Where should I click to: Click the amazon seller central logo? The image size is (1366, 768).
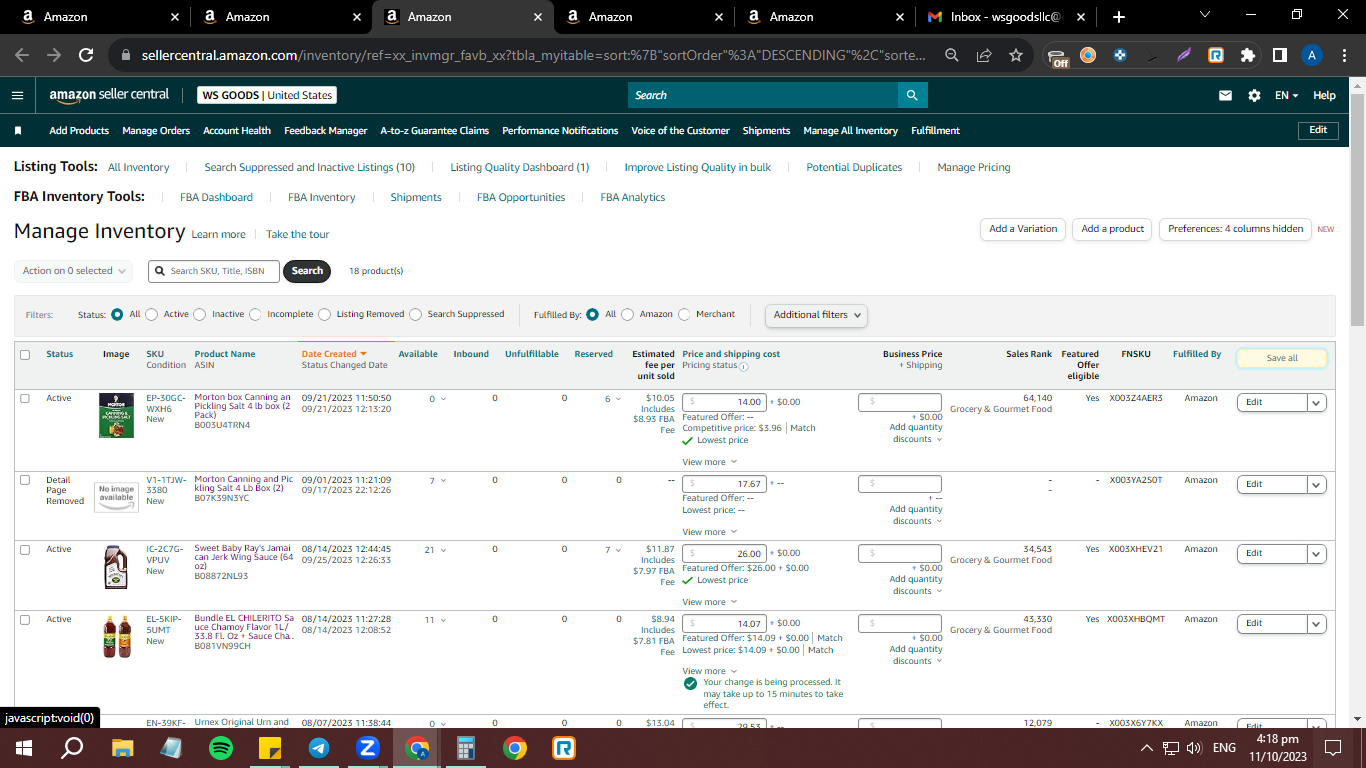point(109,95)
